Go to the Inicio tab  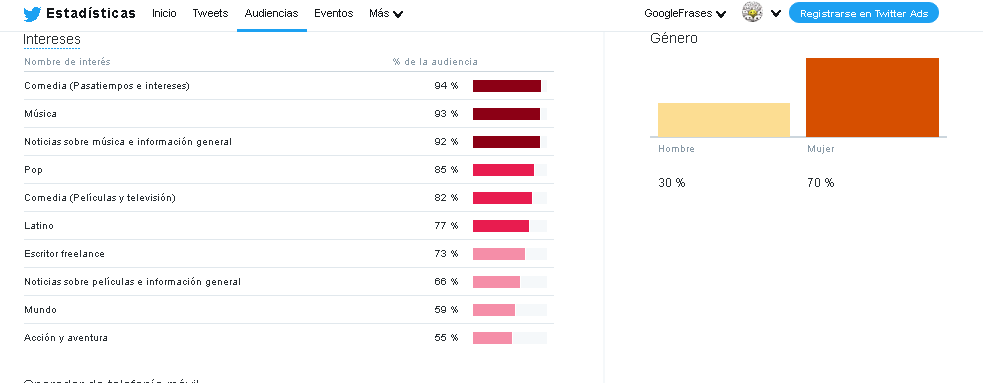point(164,13)
